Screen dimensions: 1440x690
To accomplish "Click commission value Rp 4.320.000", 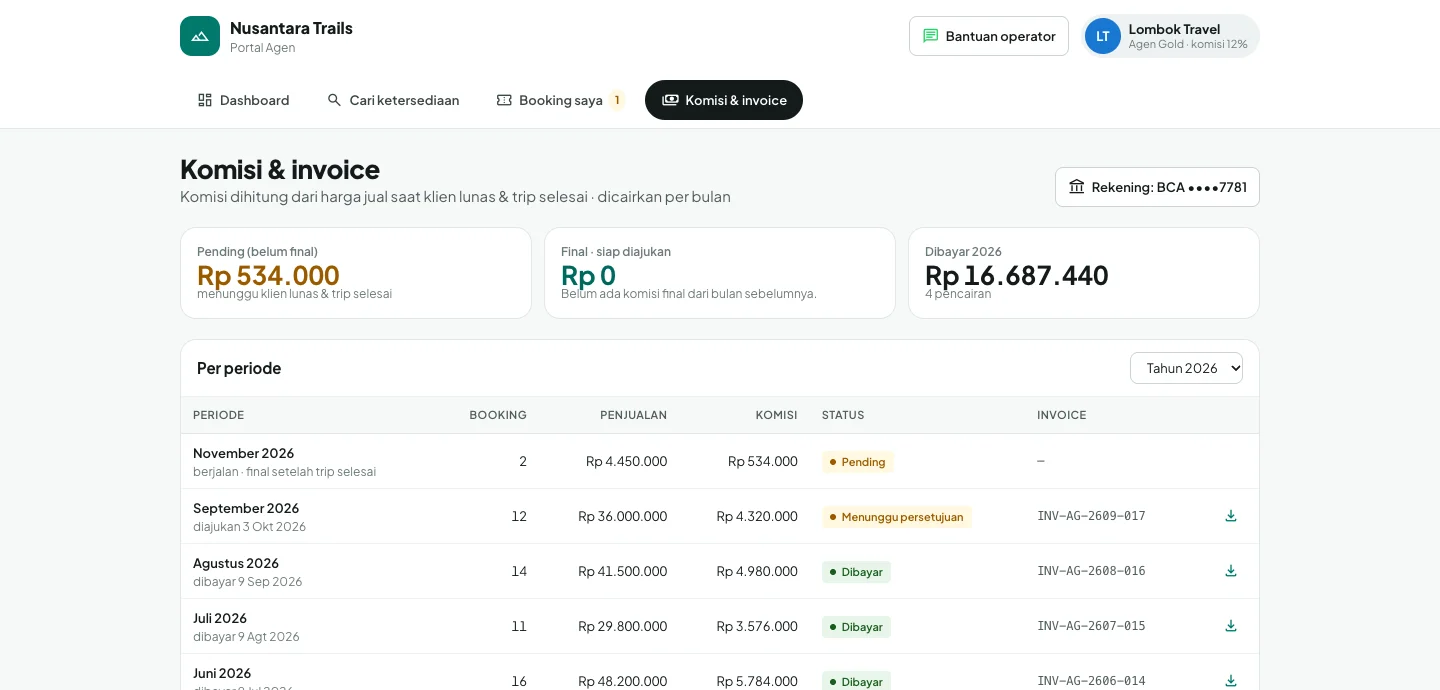I will click(757, 516).
